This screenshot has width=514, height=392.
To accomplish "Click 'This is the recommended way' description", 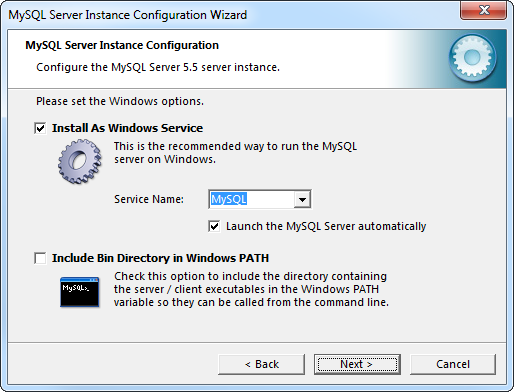I will pos(235,153).
